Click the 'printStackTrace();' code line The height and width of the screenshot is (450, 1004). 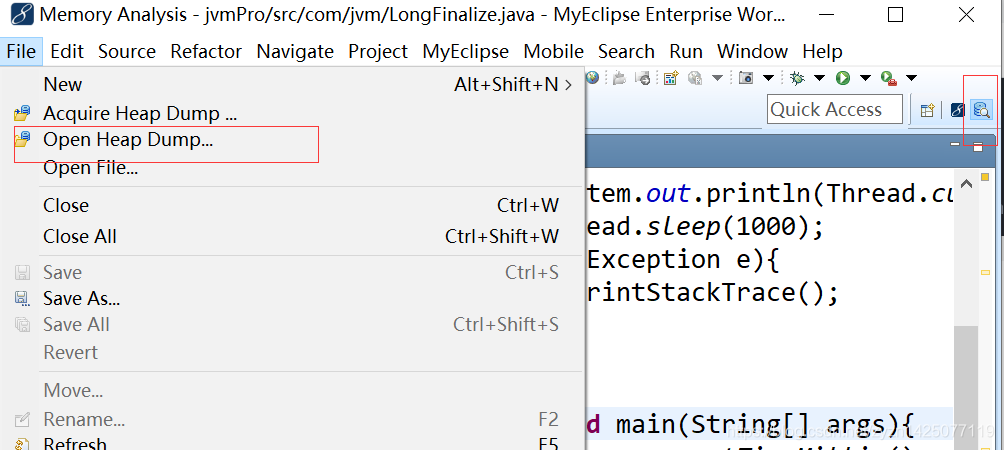pyautogui.click(x=713, y=293)
